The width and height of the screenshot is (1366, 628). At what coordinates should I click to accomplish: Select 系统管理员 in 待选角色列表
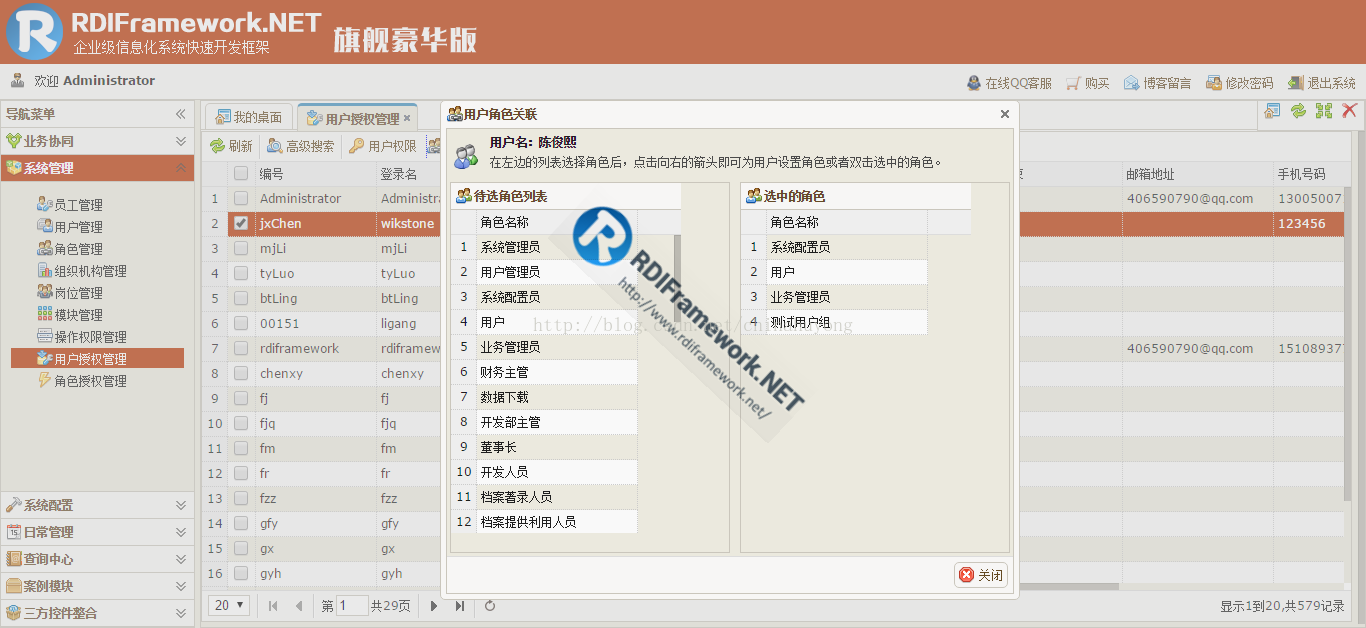[x=544, y=247]
